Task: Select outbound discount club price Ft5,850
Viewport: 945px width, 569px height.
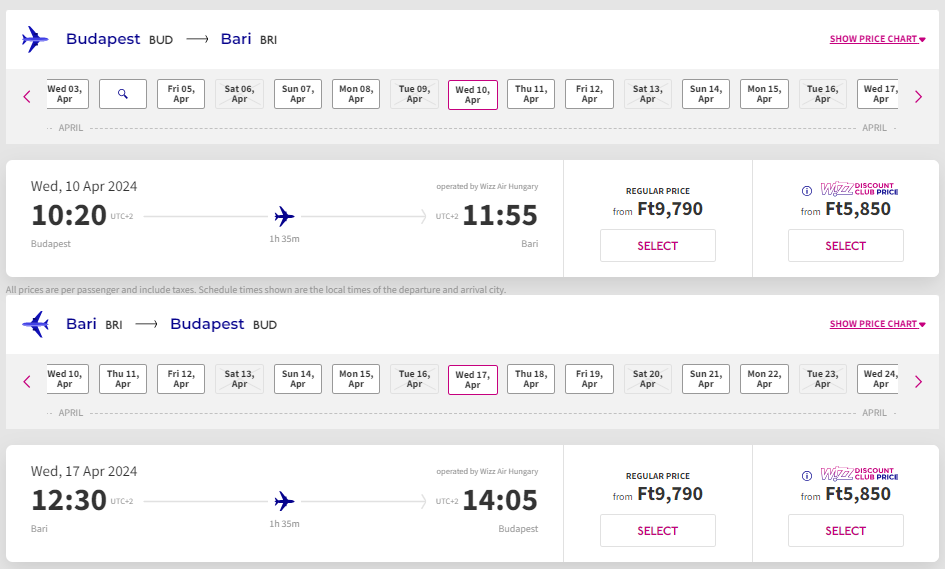Action: [x=846, y=245]
